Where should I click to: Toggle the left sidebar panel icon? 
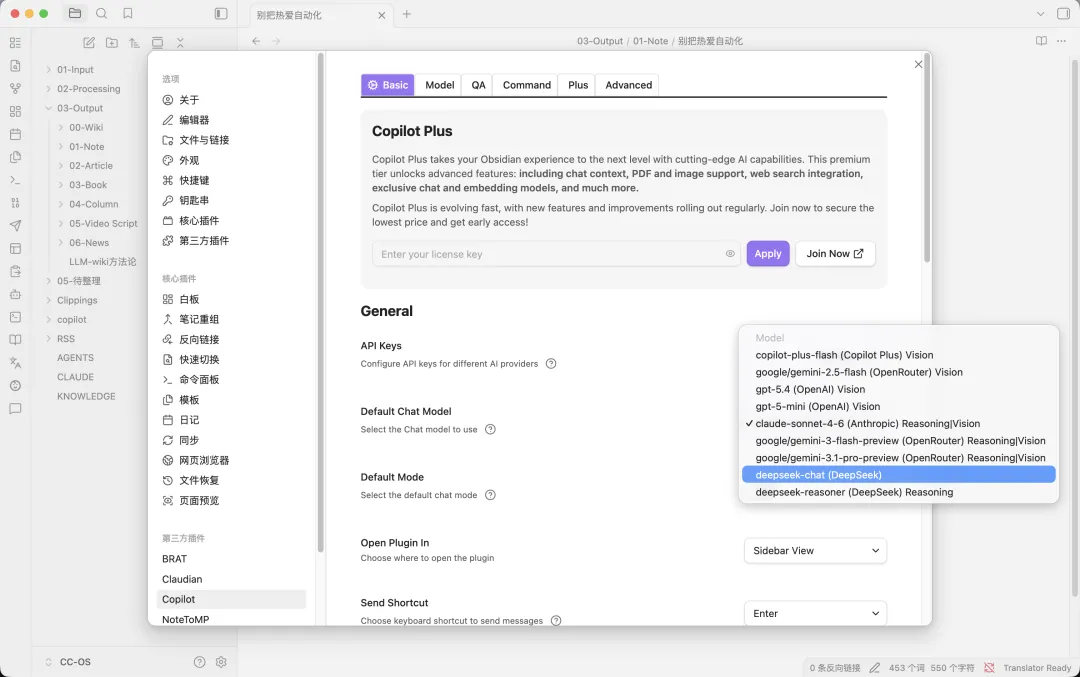click(221, 14)
